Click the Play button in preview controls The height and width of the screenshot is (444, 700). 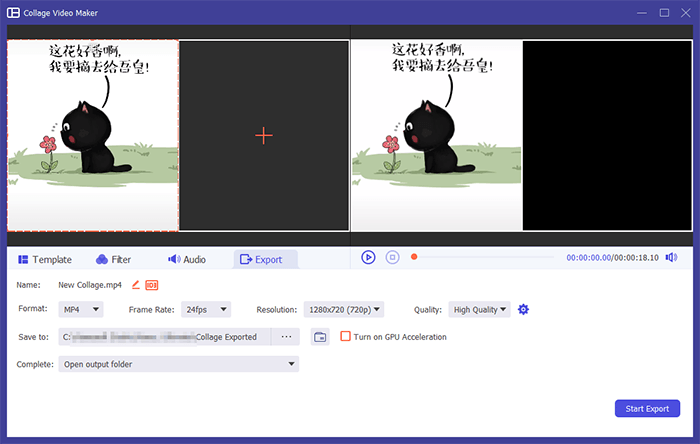[368, 257]
